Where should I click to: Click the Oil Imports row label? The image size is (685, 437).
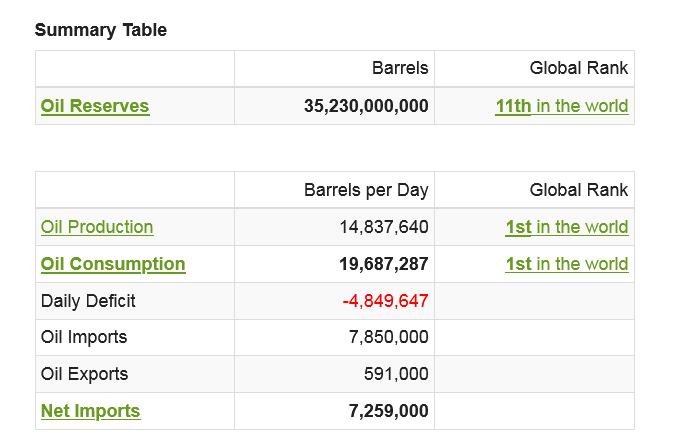(84, 337)
